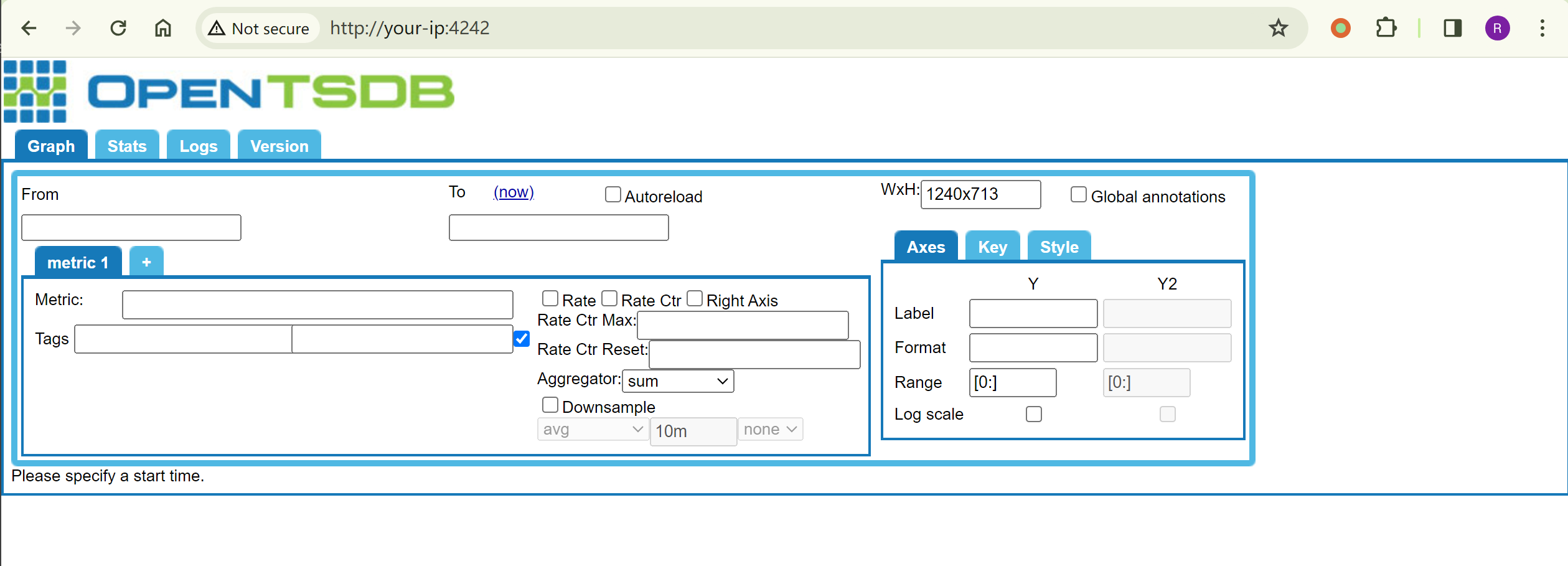Viewport: 1568px width, 566px height.
Task: Expand the avg downsample function dropdown
Action: [x=592, y=430]
